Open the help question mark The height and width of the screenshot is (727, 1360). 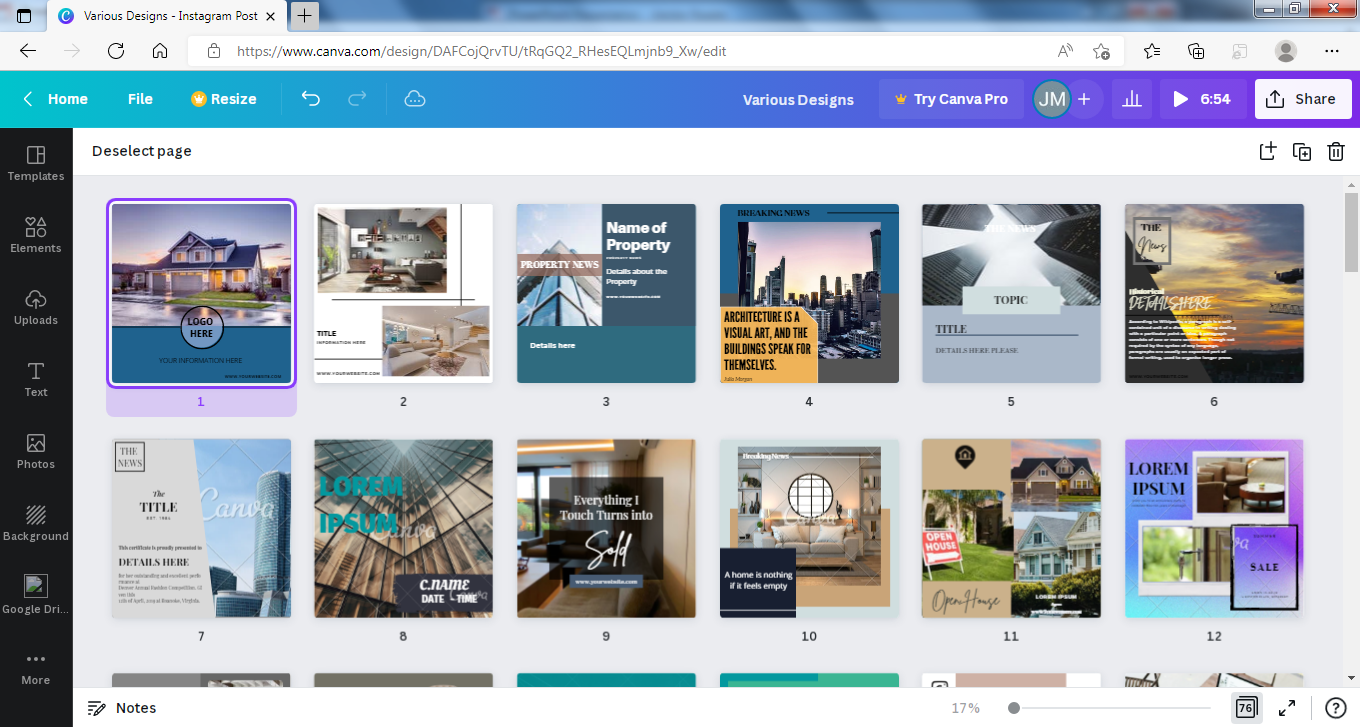click(x=1335, y=708)
